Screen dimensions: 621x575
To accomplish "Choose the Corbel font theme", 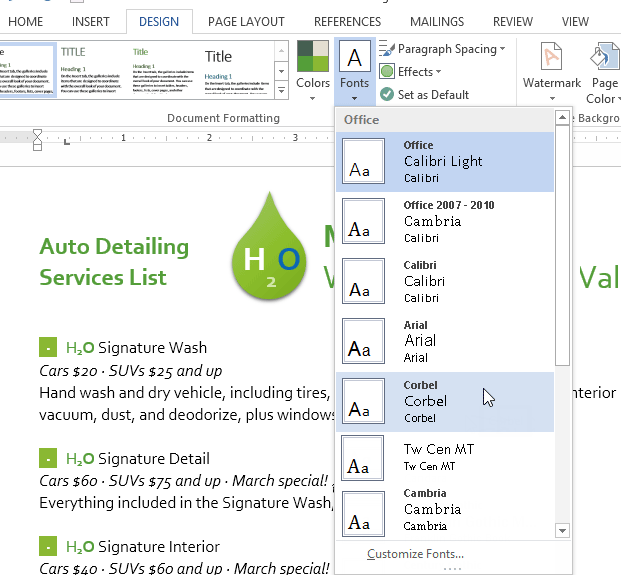I will [445, 402].
